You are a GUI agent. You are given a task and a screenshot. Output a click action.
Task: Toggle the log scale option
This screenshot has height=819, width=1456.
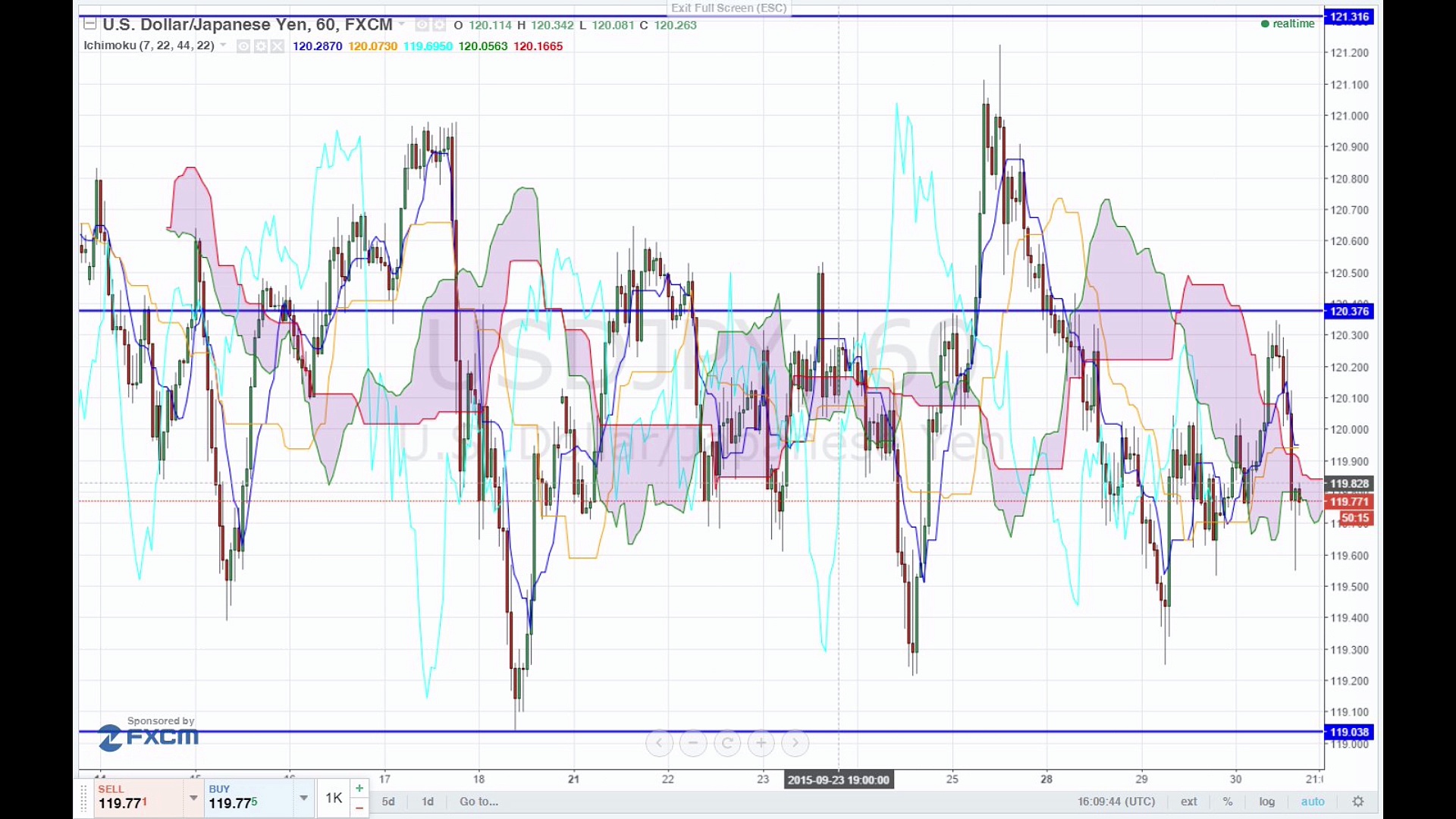click(1266, 802)
